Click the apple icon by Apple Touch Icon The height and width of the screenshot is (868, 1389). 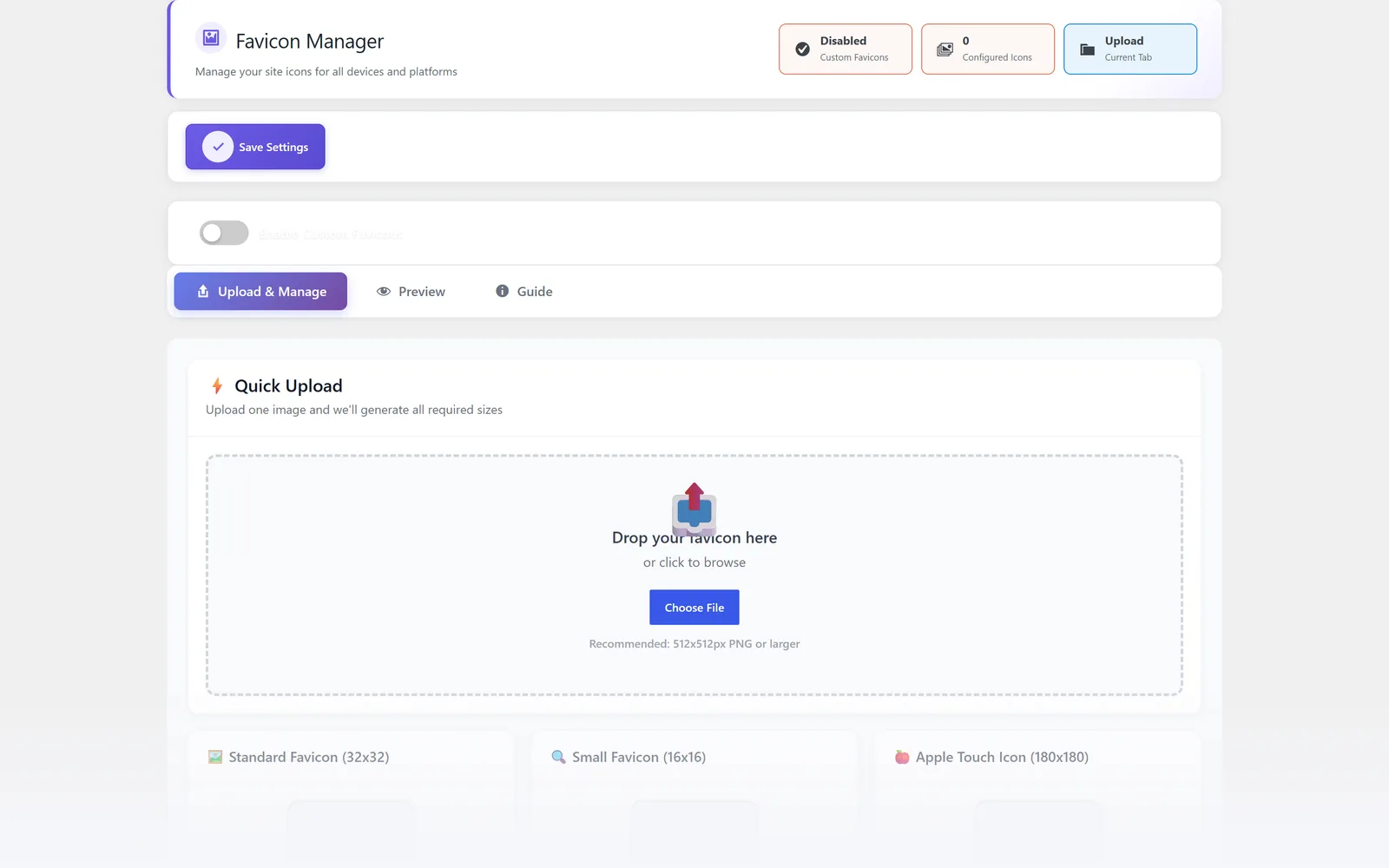tap(902, 757)
